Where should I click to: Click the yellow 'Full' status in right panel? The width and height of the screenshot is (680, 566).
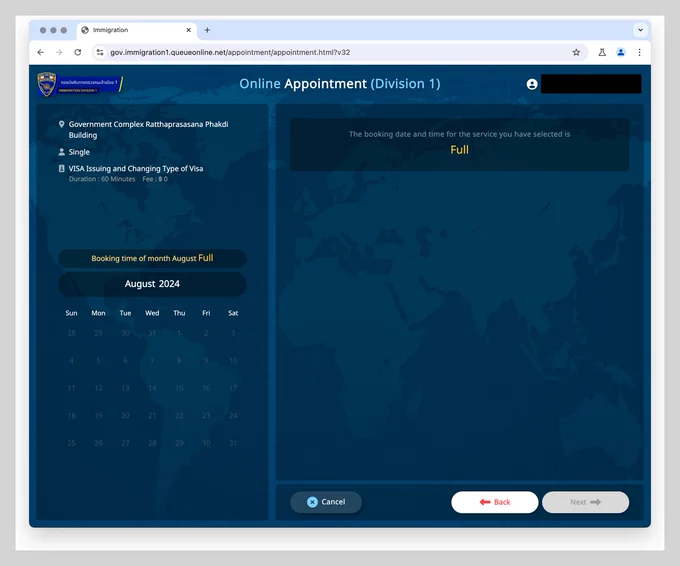click(459, 150)
